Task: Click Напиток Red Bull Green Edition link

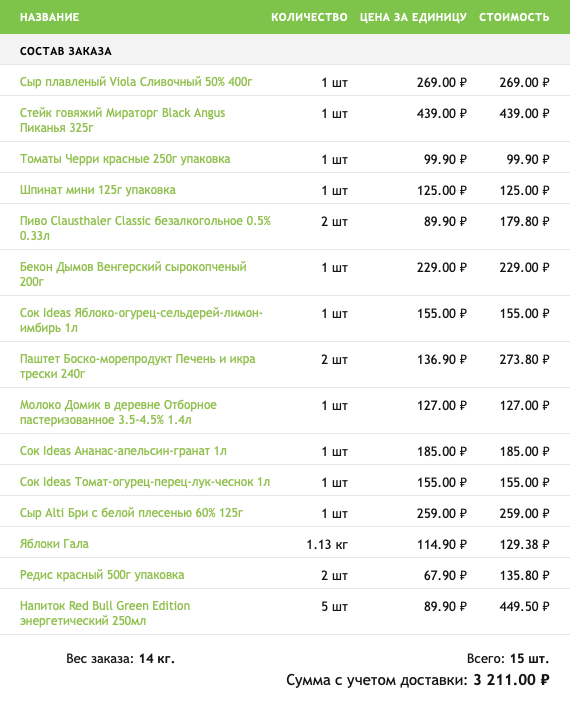Action: pos(105,613)
